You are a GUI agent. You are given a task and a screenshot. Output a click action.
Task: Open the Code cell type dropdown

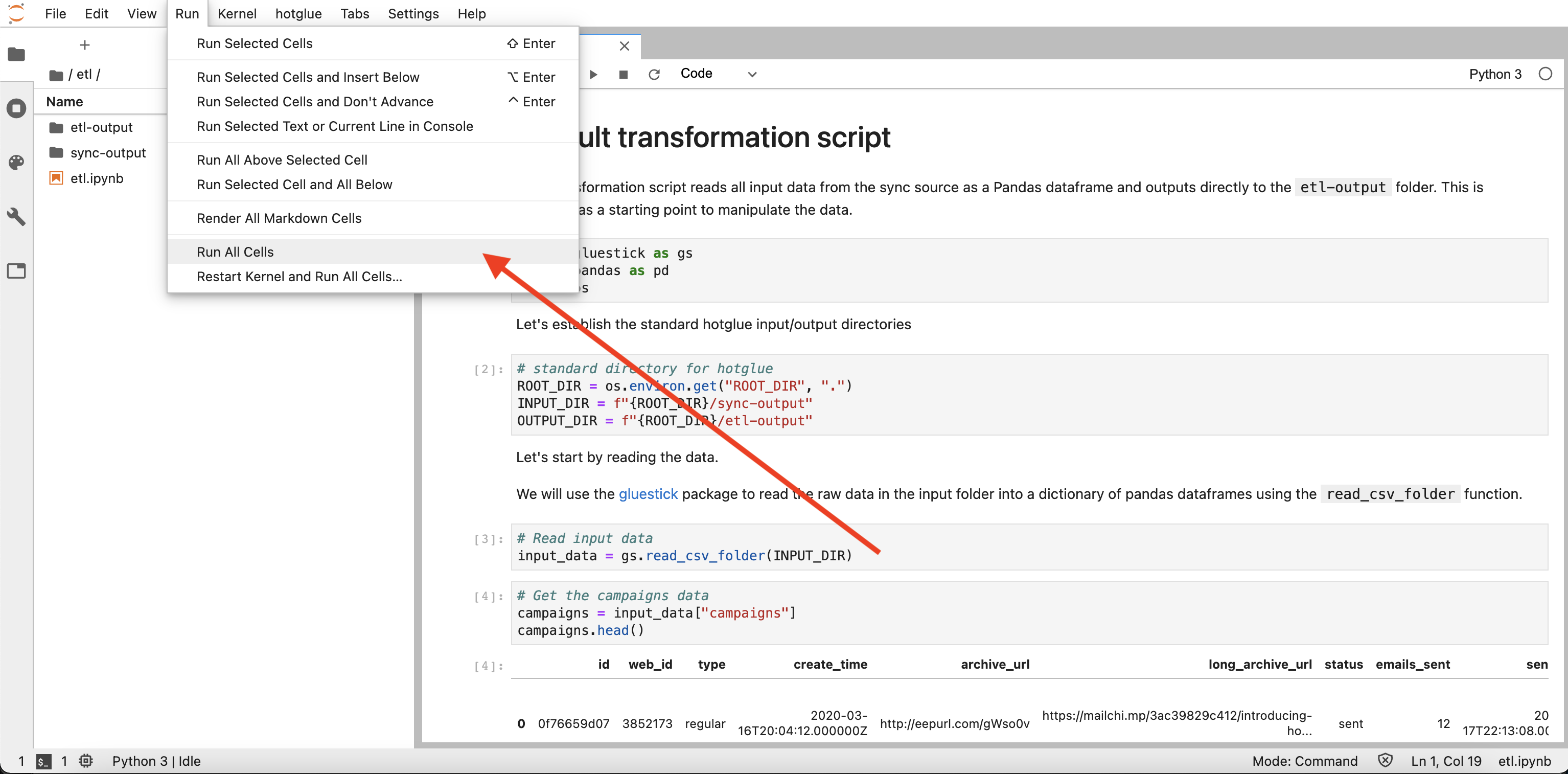[x=718, y=74]
